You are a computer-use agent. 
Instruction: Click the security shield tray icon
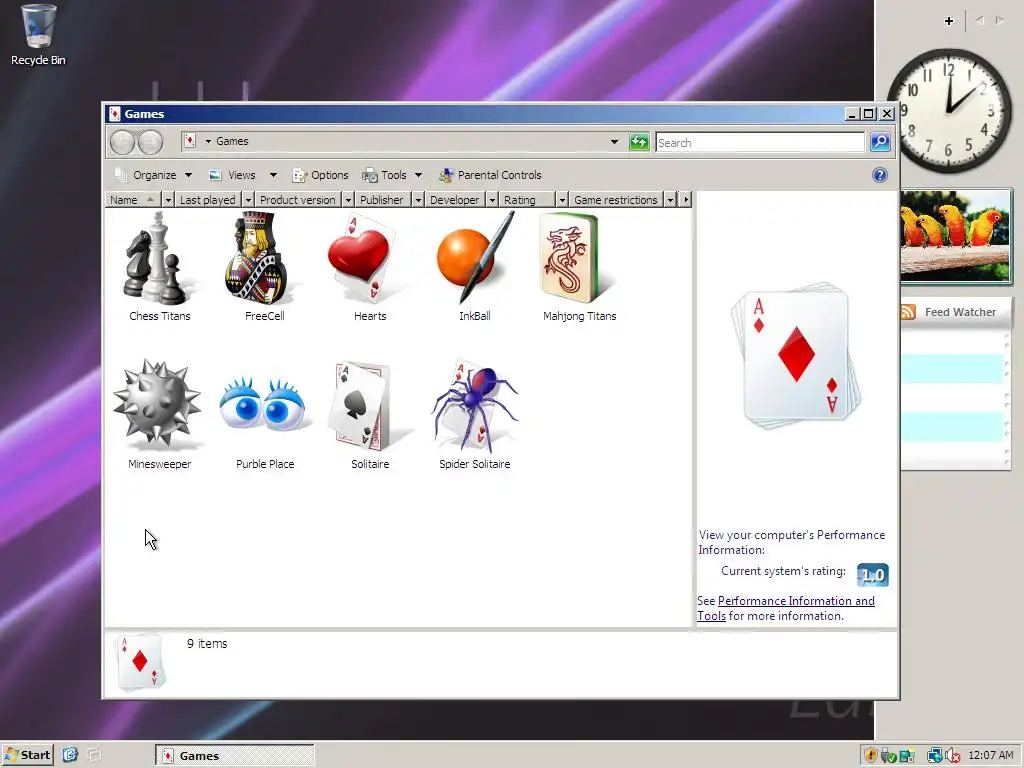871,756
